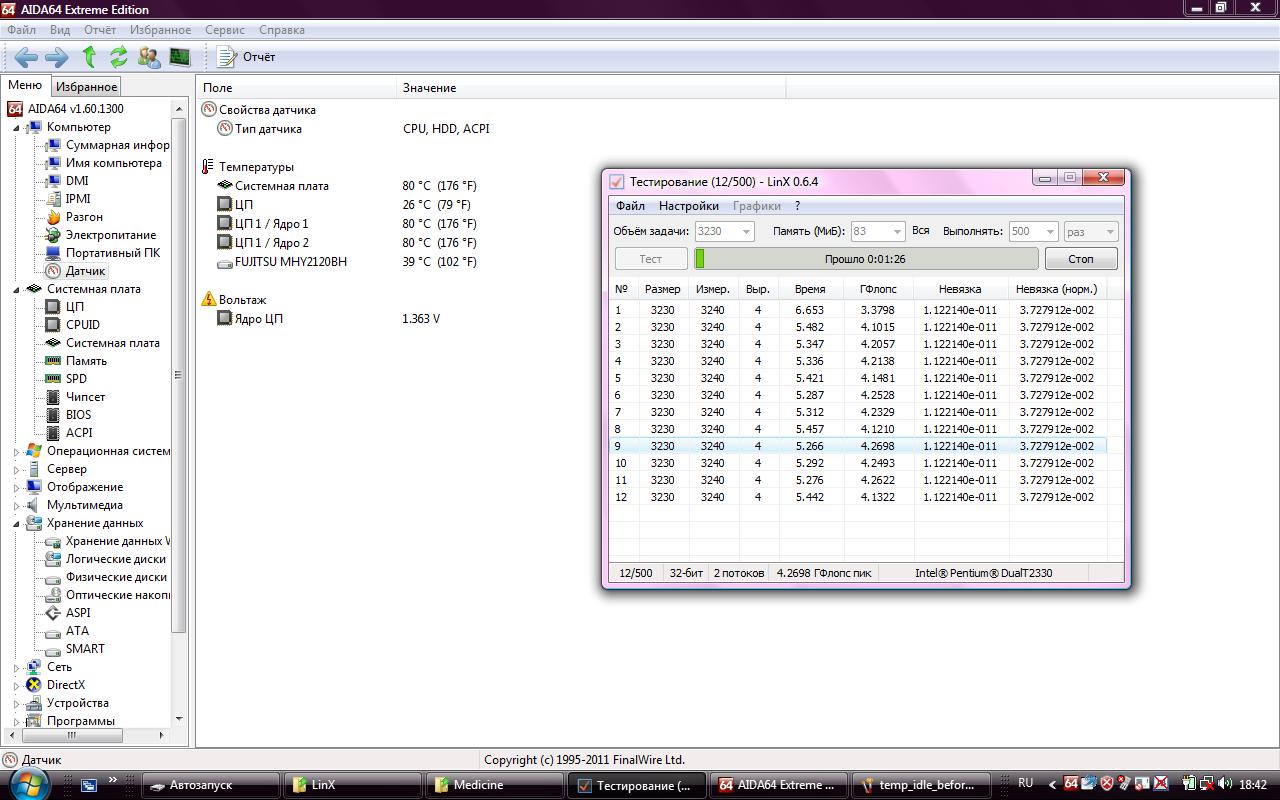Open the Сервис menu in AIDA64
The height and width of the screenshot is (800, 1280).
pos(225,30)
